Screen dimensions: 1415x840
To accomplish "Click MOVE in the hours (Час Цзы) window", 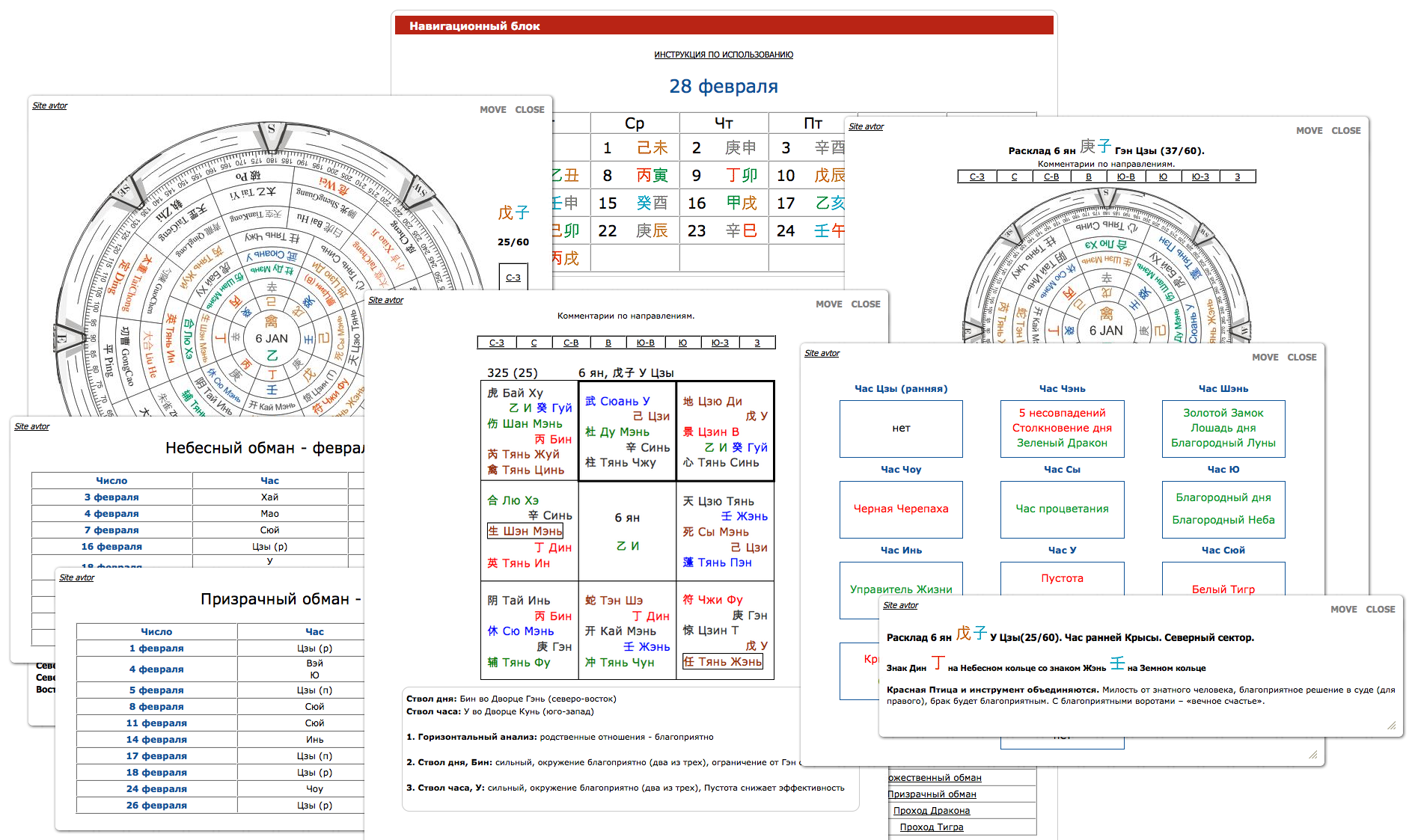I will coord(1265,358).
